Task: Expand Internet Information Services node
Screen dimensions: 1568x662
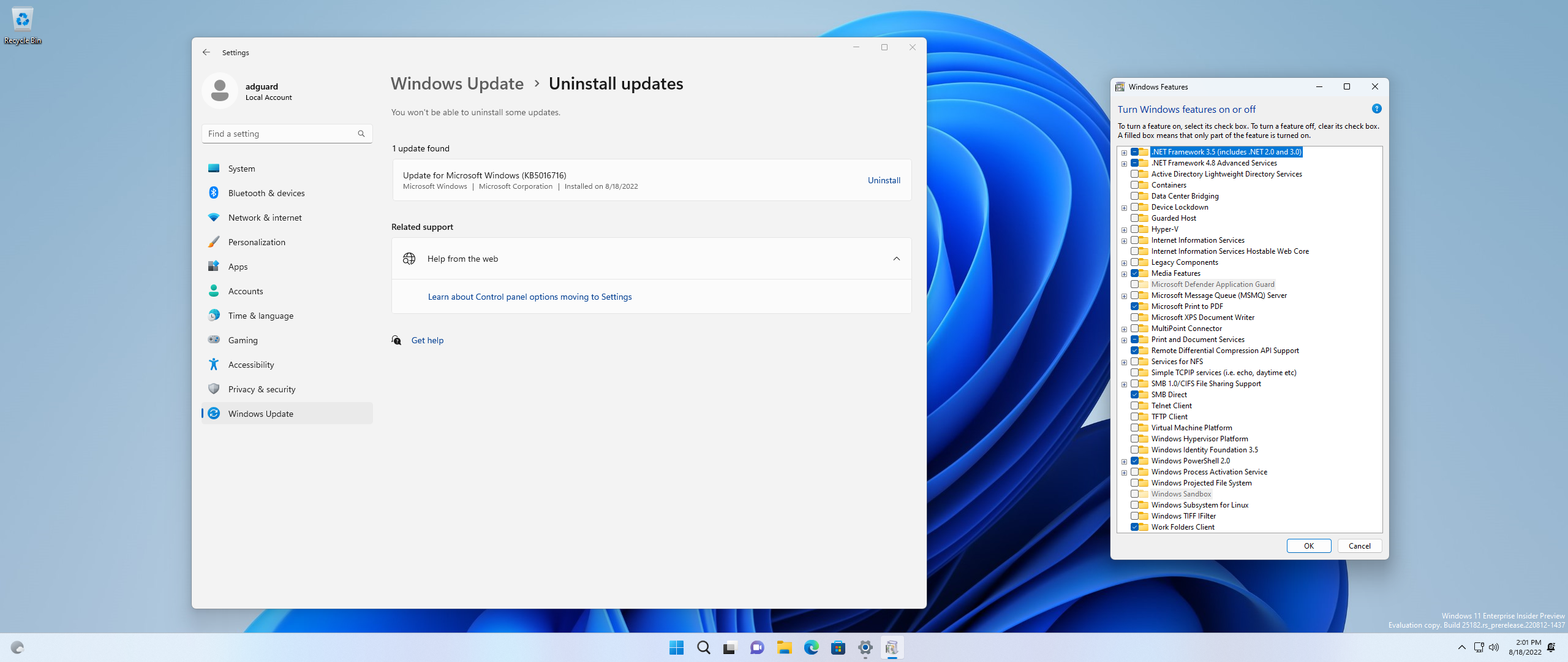Action: (1124, 241)
